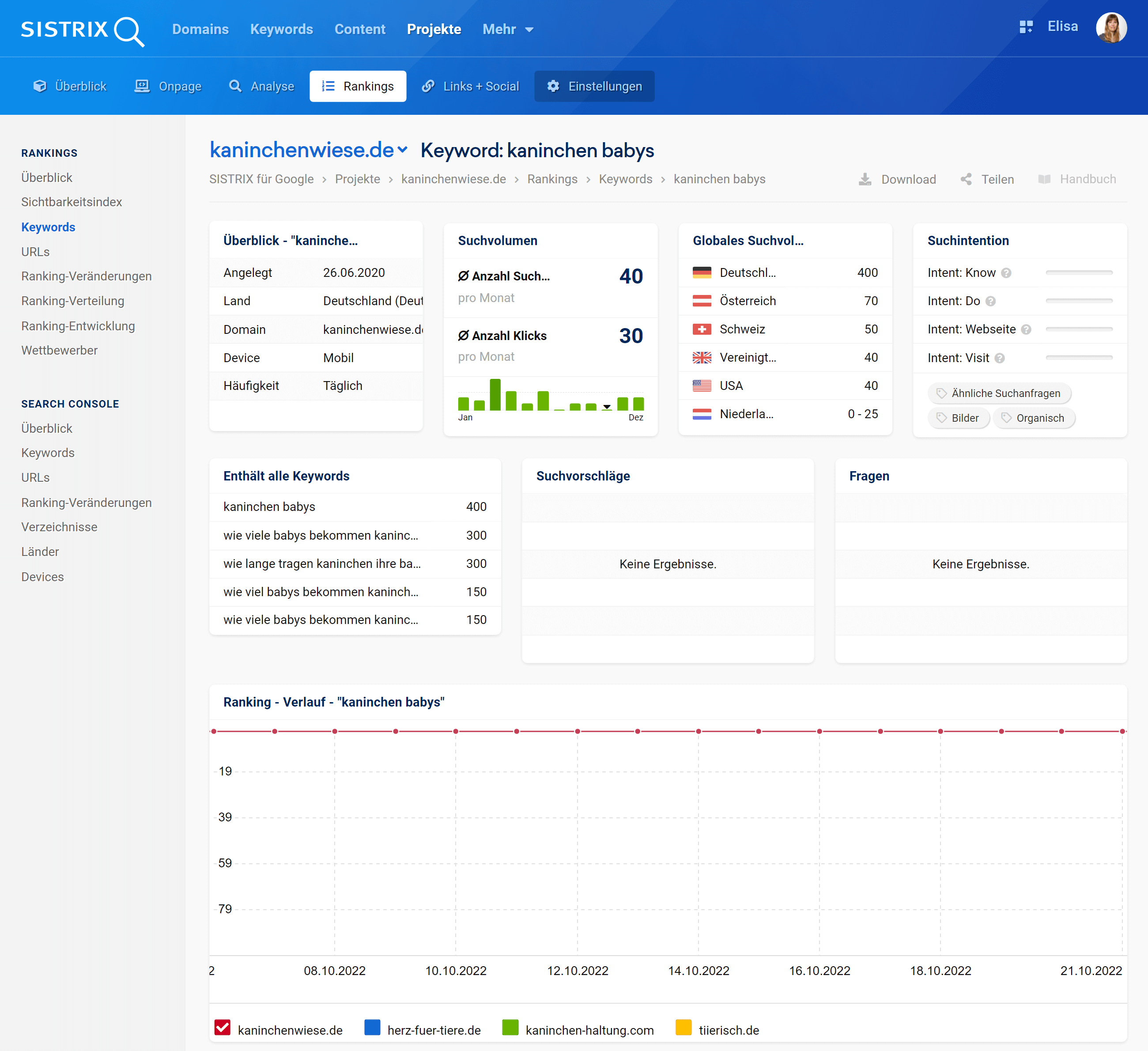Open the Einstellungen tab
The image size is (1148, 1051).
(594, 86)
